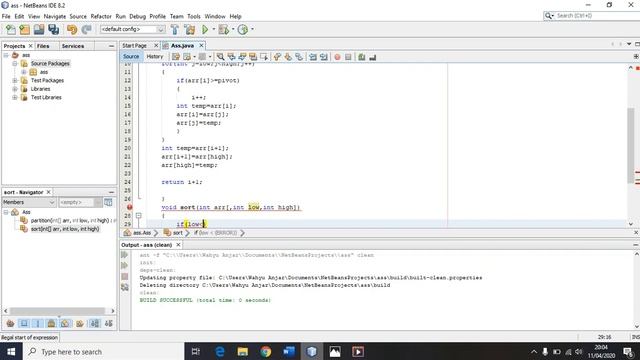640x360 pixels.
Task: Switch editor to Source view
Action: click(x=131, y=57)
